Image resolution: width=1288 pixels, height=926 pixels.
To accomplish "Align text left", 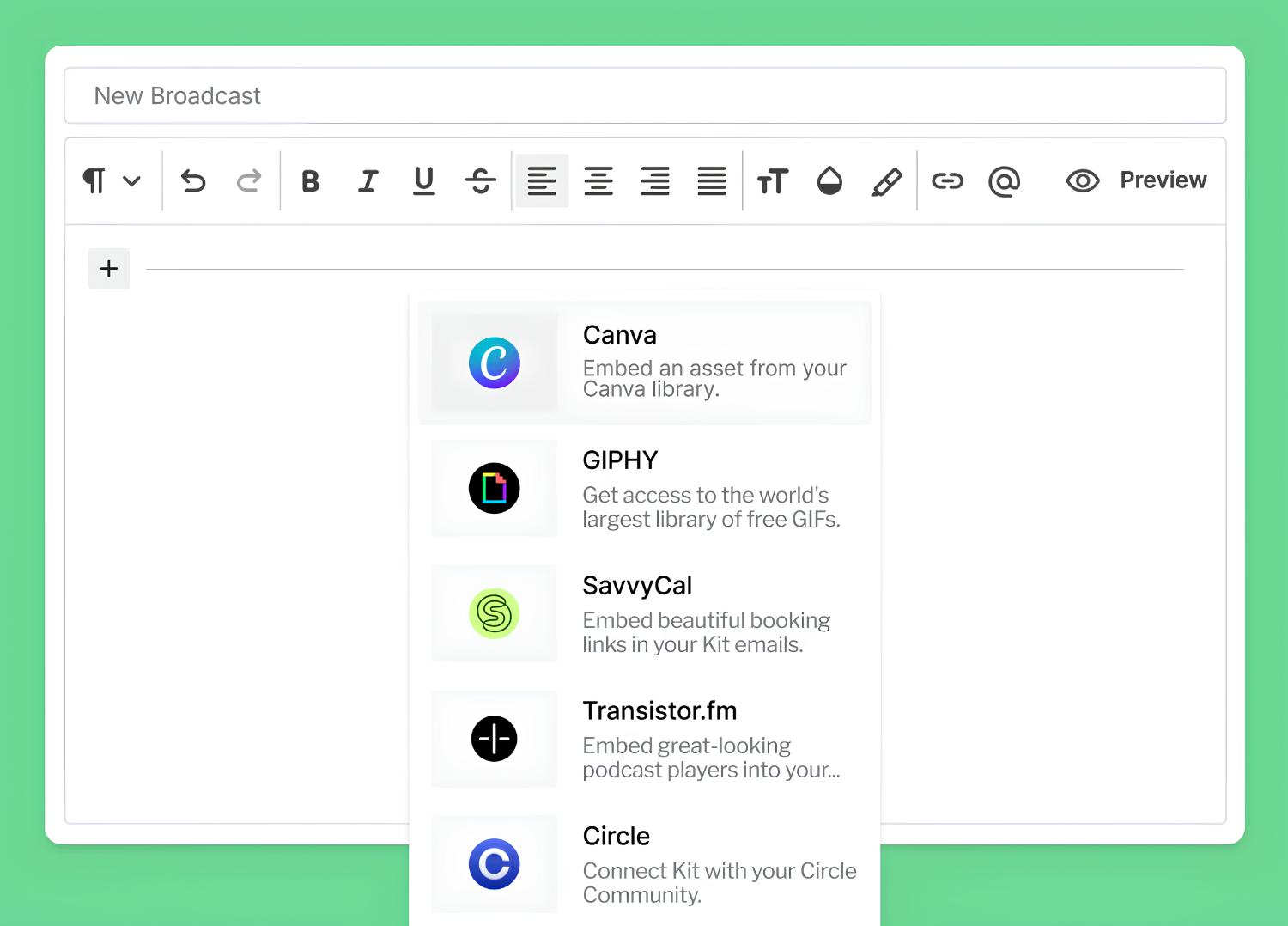I will [x=542, y=181].
